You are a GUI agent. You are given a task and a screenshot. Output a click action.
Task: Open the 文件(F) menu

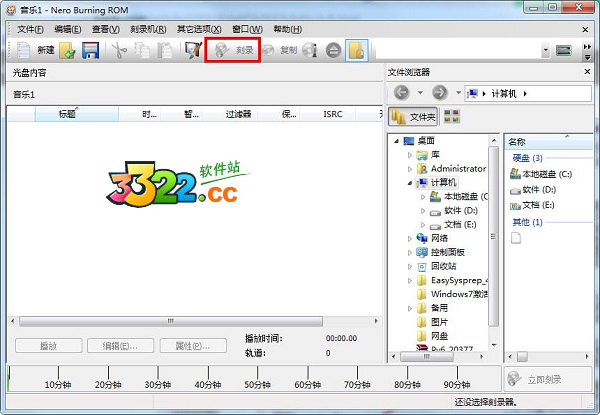pos(30,29)
